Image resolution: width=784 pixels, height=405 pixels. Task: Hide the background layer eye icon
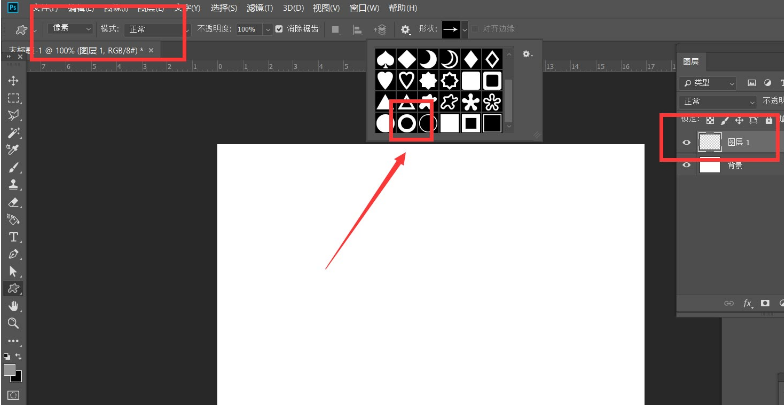click(686, 166)
